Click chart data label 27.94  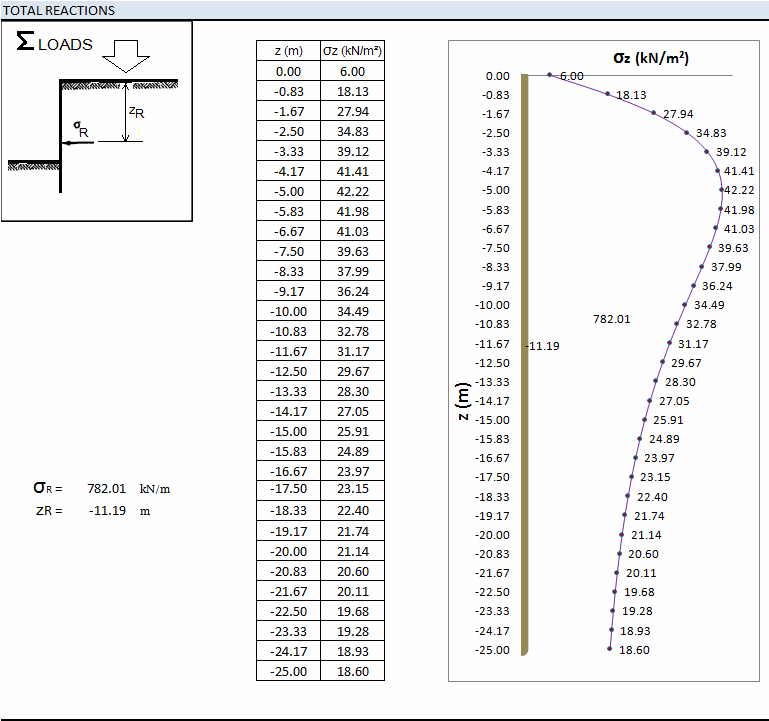click(678, 114)
